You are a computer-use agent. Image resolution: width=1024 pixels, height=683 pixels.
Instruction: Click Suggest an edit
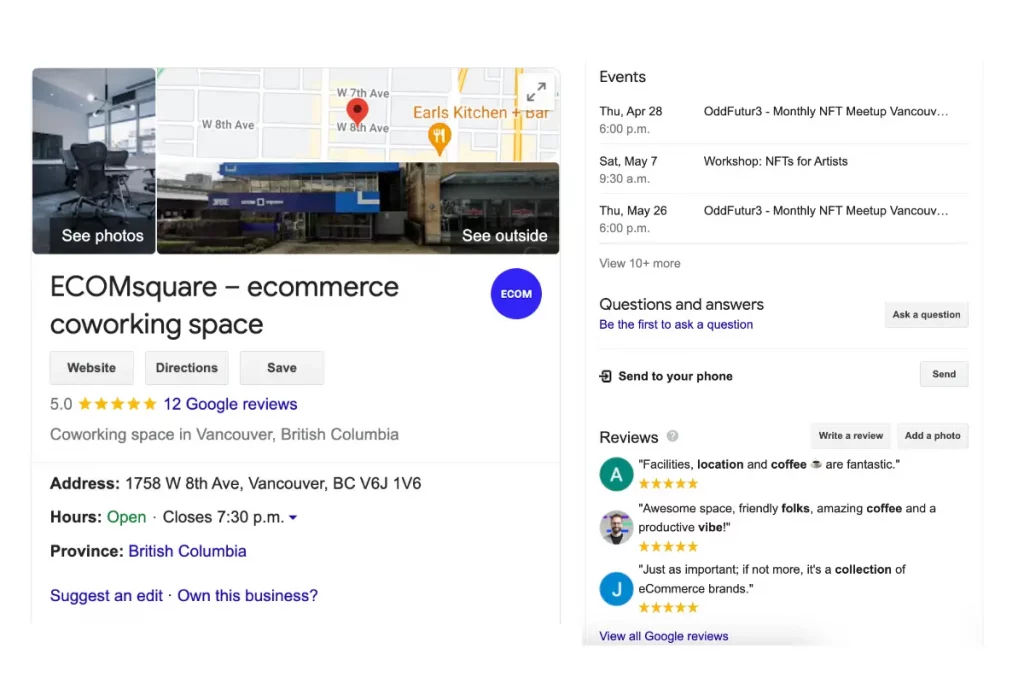pos(106,596)
